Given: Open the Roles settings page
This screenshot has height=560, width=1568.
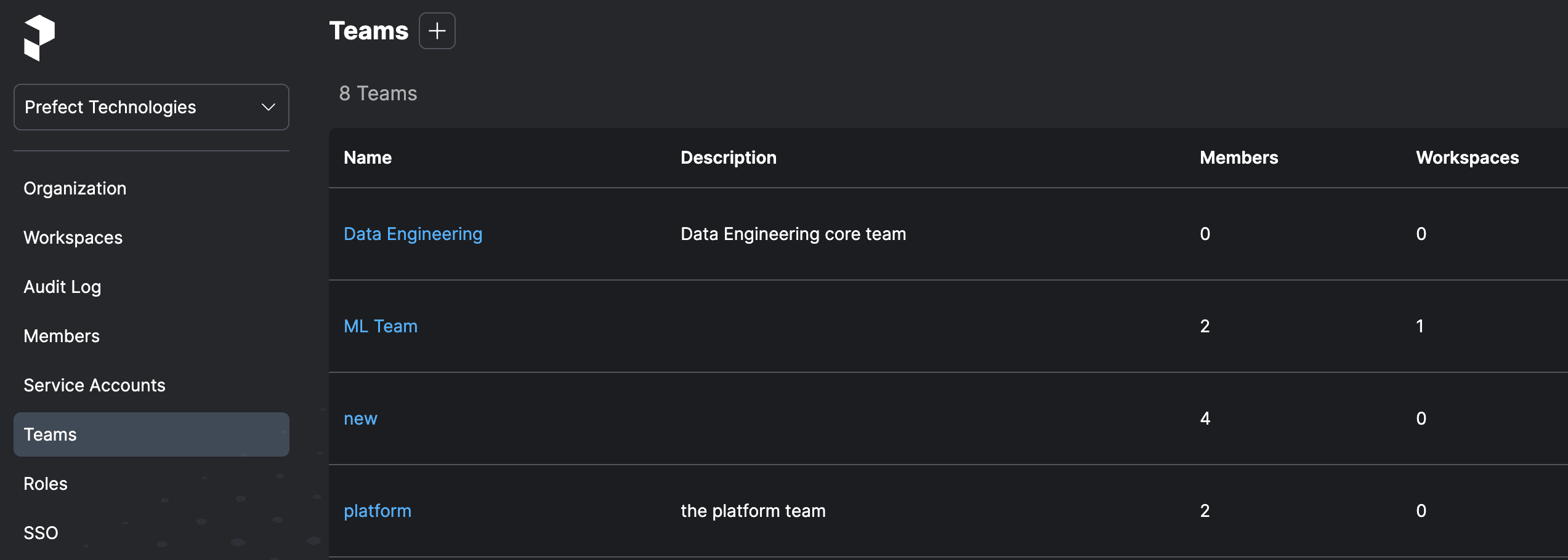Looking at the screenshot, I should click(x=46, y=484).
